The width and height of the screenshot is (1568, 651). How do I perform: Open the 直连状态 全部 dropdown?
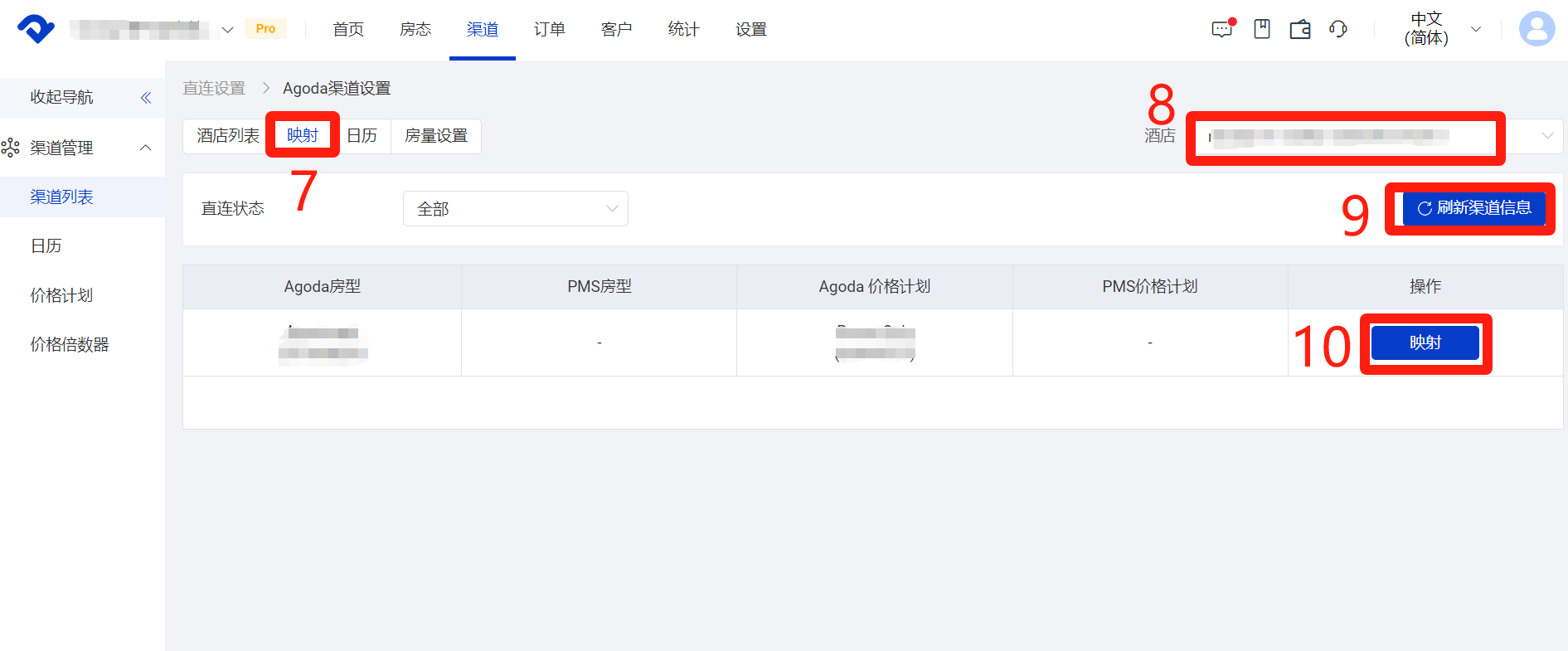point(516,209)
